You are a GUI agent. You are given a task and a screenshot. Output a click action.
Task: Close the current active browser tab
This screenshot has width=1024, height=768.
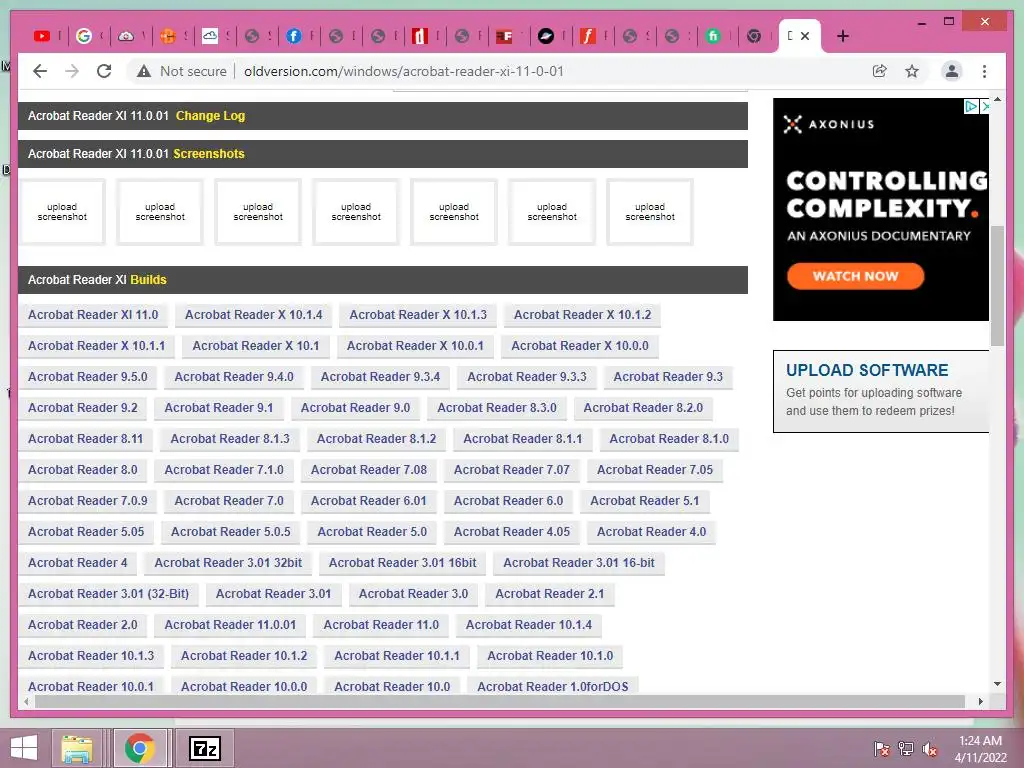point(805,37)
